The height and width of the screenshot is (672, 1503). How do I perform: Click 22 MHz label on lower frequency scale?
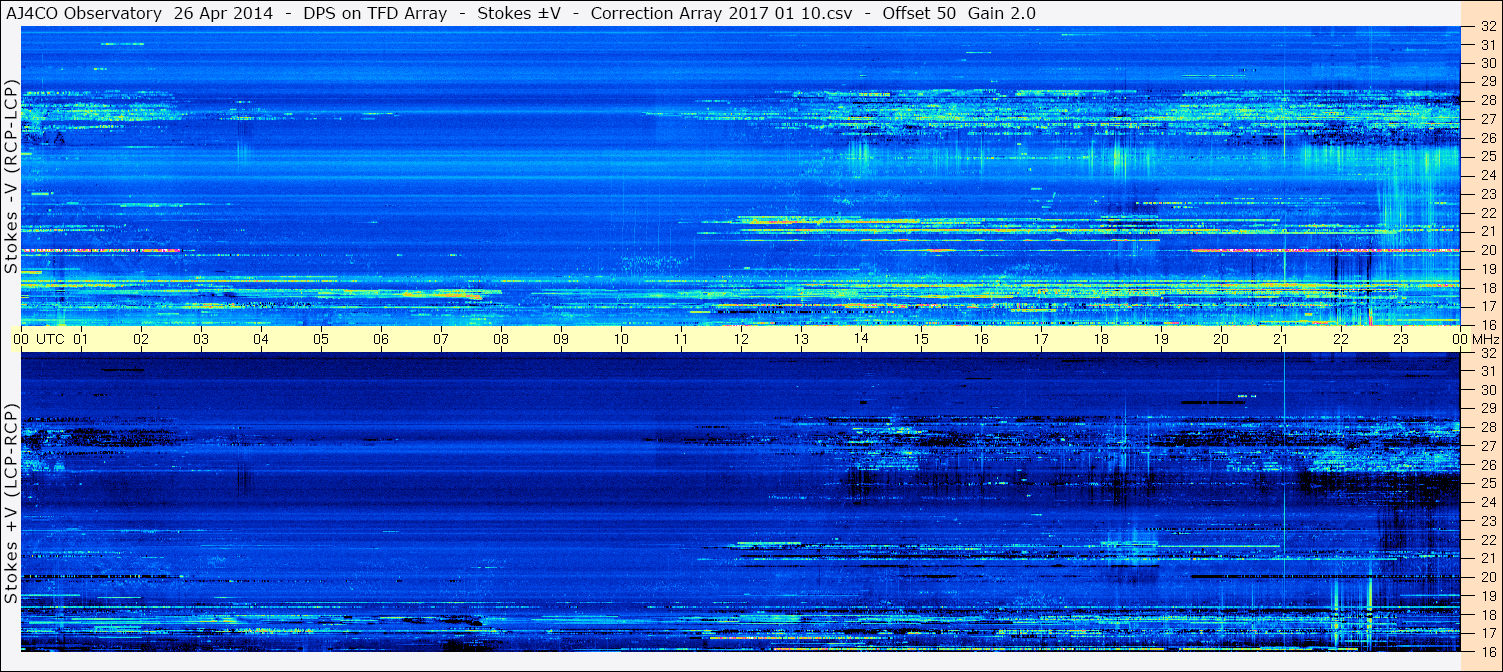pos(1487,539)
